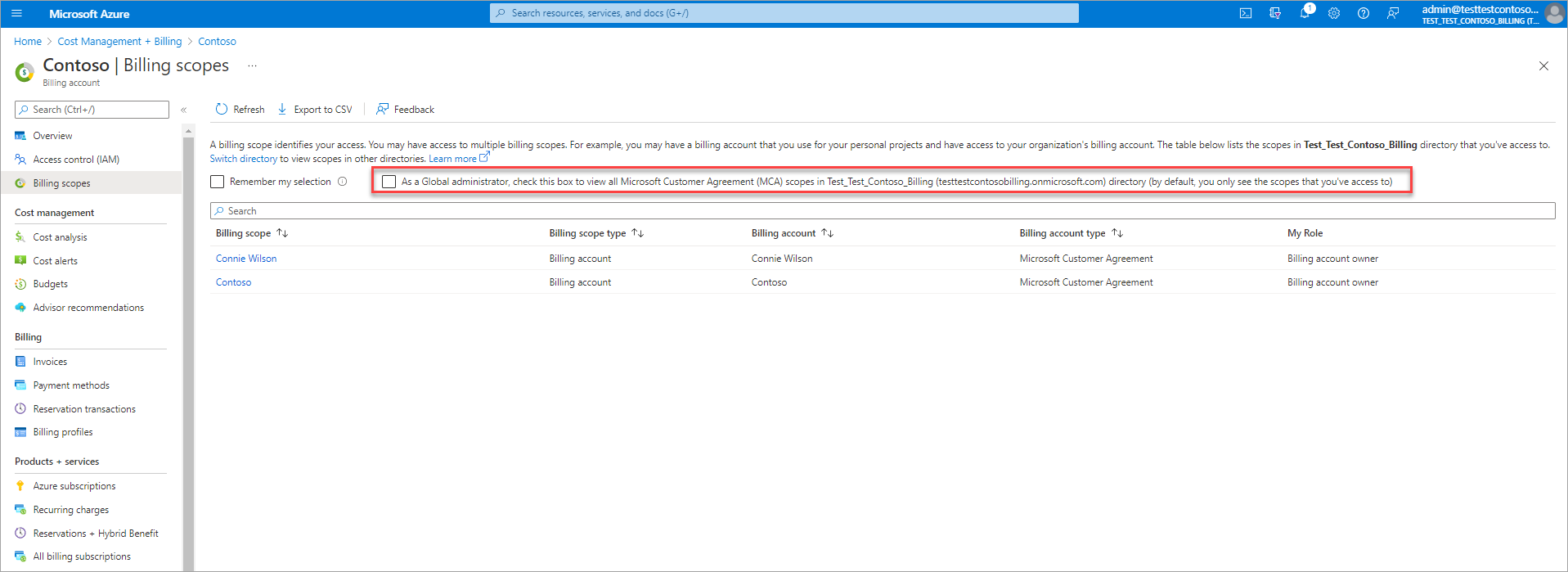This screenshot has width=1568, height=572.
Task: Open Directories and subscriptions filter icon
Action: (1275, 13)
